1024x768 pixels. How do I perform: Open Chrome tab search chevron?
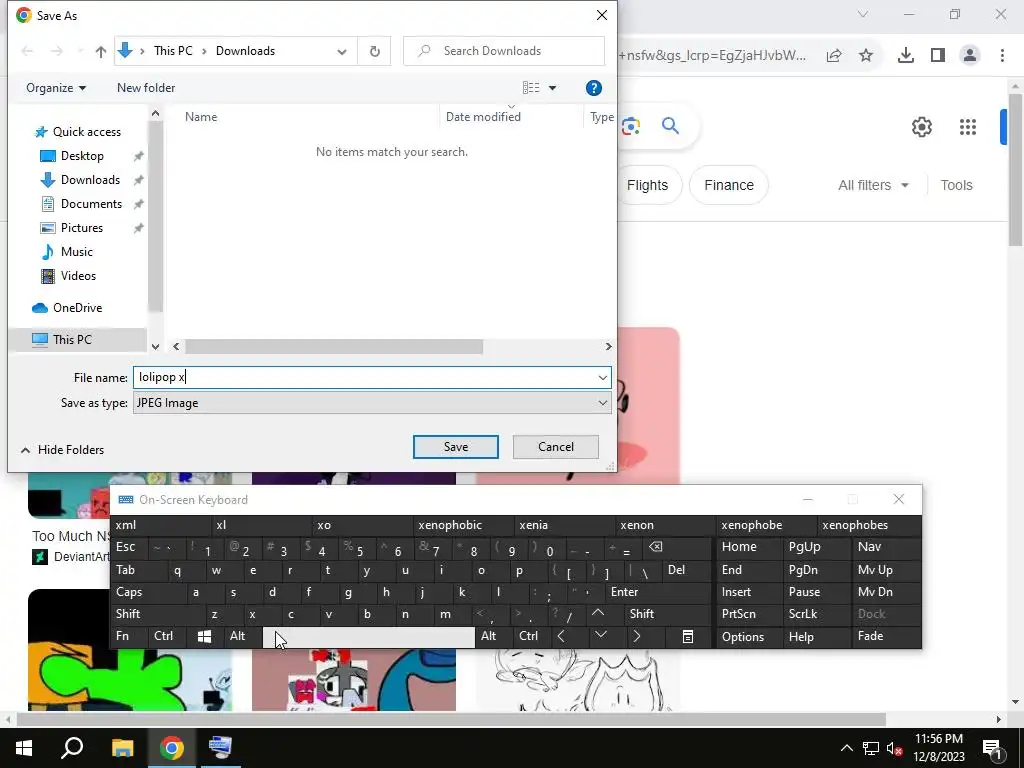coord(863,14)
